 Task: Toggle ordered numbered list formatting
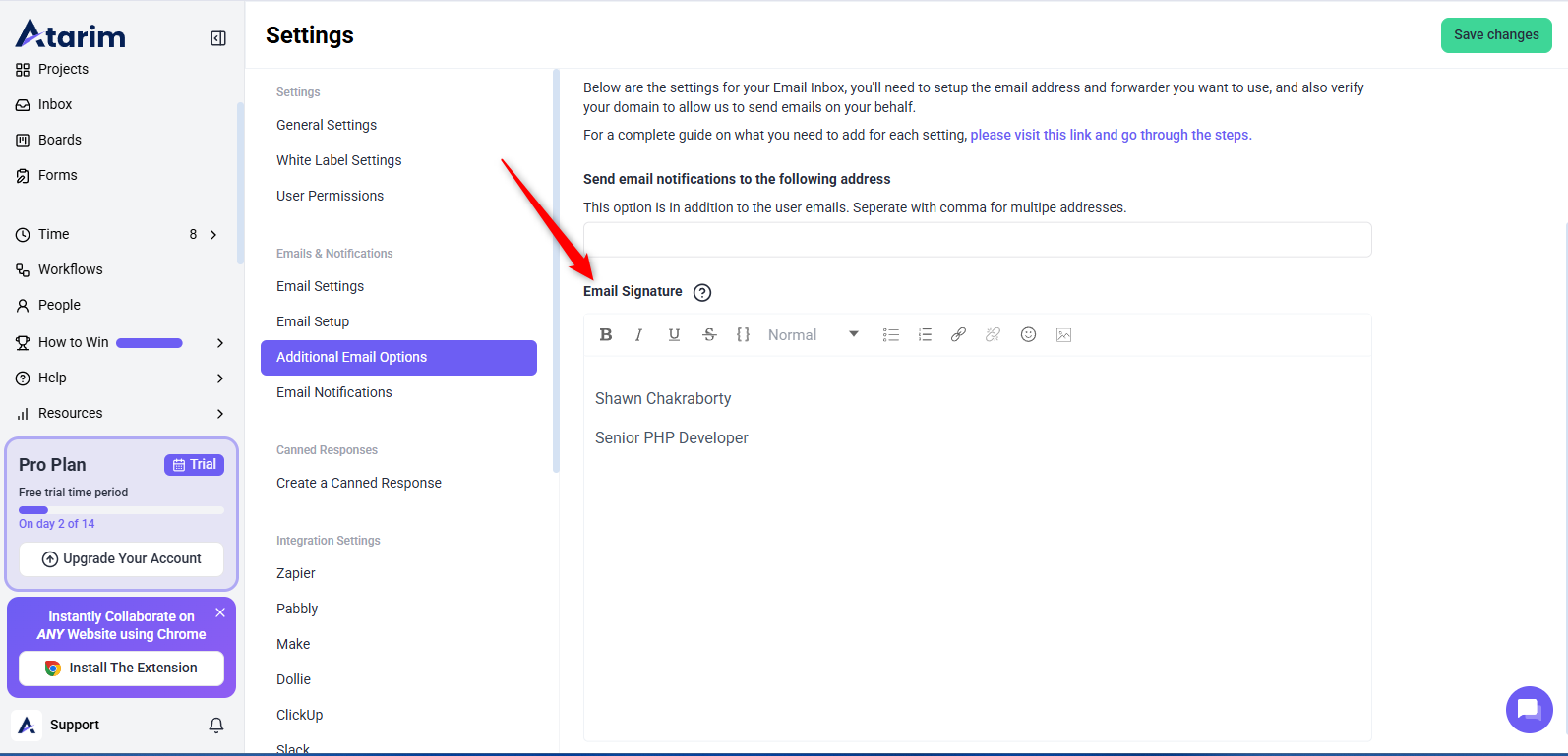click(x=925, y=335)
